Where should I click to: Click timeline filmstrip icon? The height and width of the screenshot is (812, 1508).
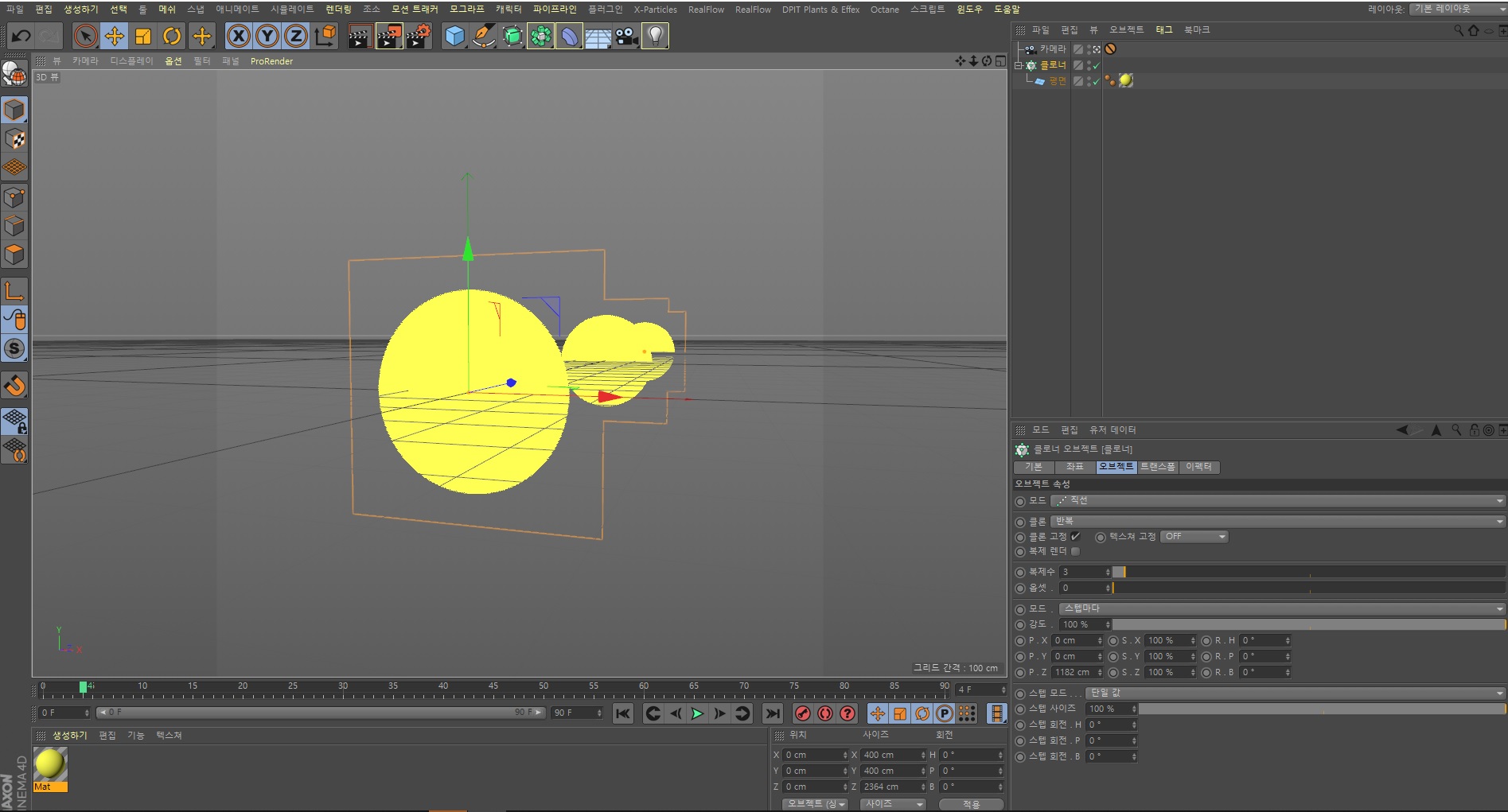tap(996, 713)
